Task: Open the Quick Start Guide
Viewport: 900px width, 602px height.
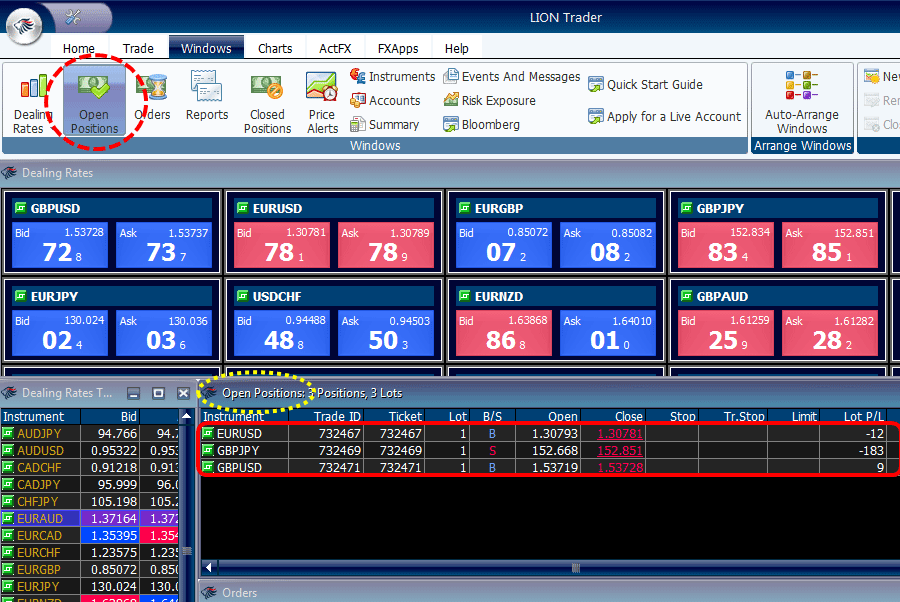Action: pos(645,85)
